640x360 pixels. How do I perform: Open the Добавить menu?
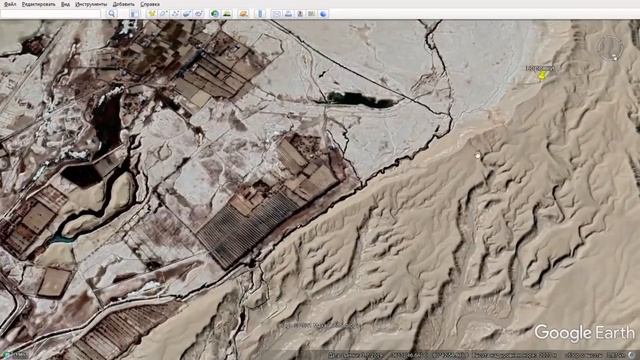123,4
